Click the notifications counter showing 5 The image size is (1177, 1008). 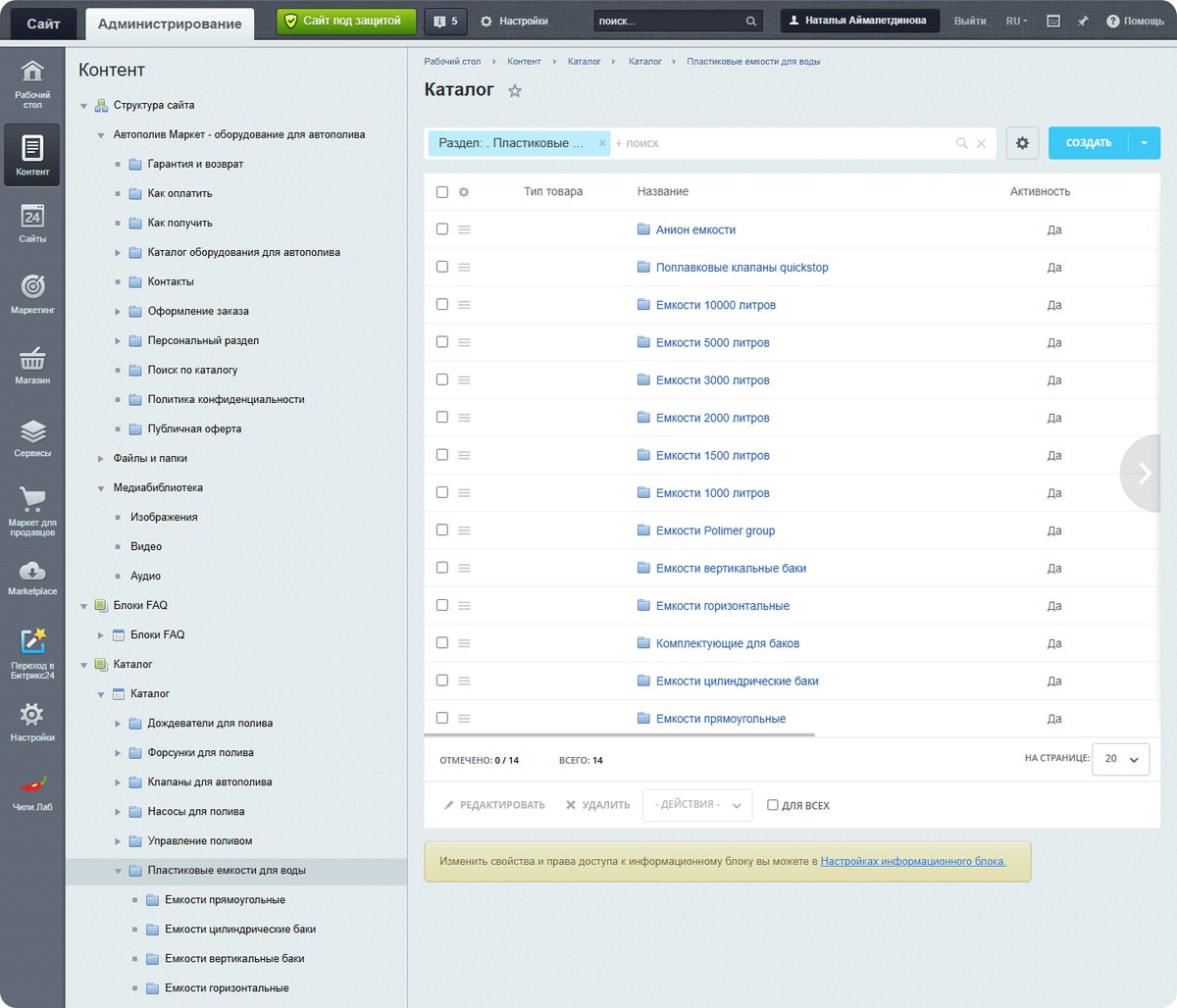pos(446,21)
